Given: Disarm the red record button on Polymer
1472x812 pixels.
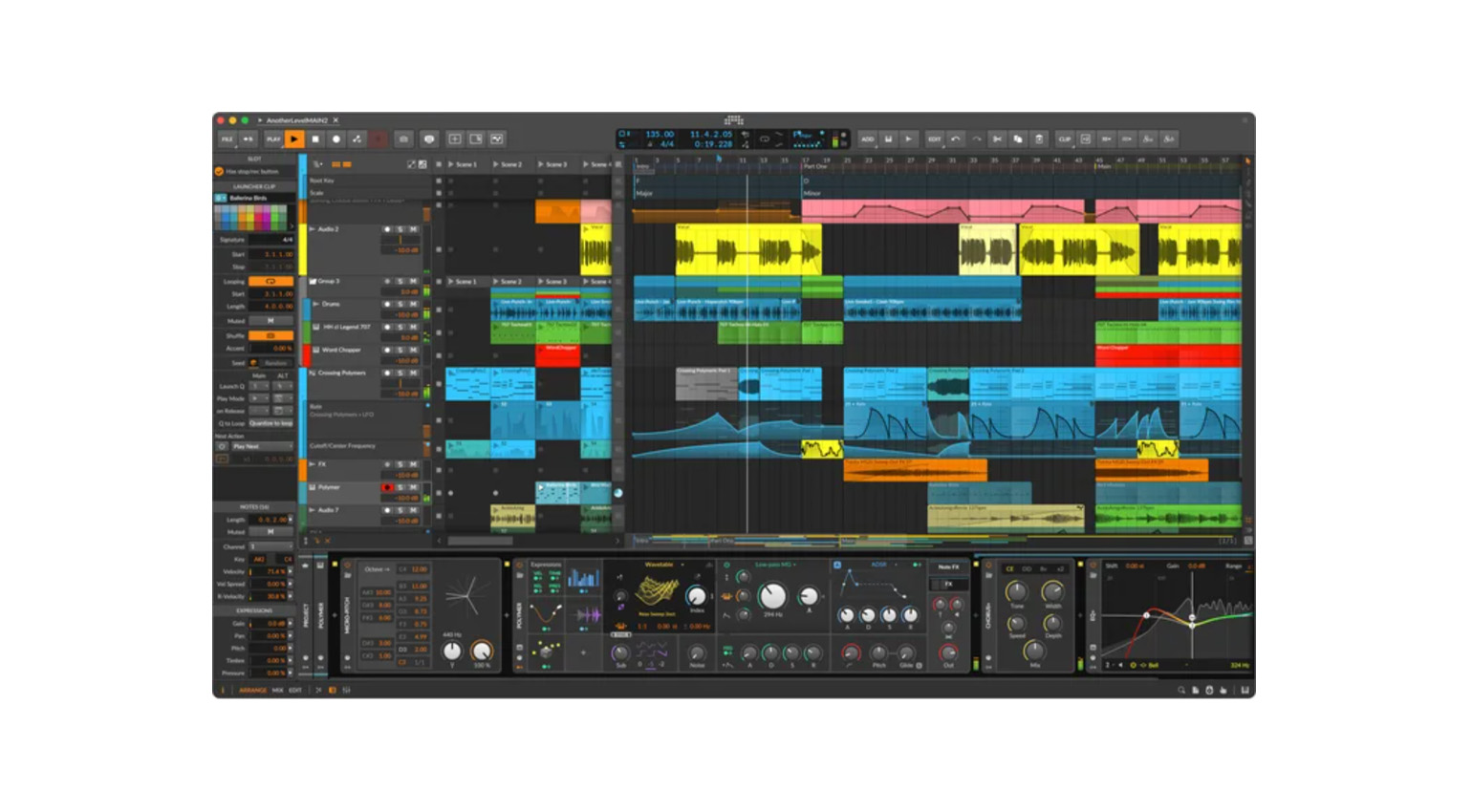Looking at the screenshot, I should tap(387, 487).
